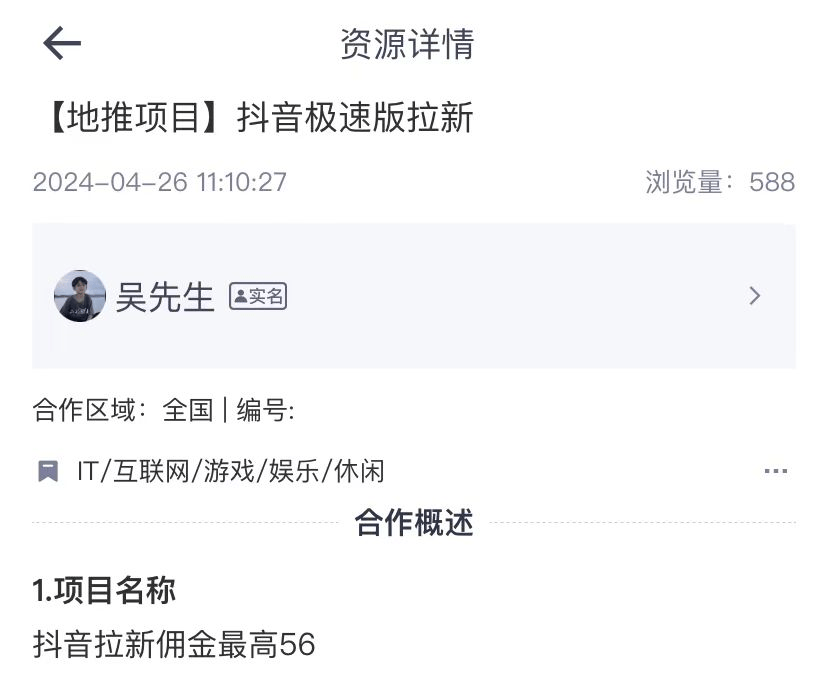Viewport: 828px width, 699px height.
Task: Tap the 编号 field label
Action: pos(265,410)
